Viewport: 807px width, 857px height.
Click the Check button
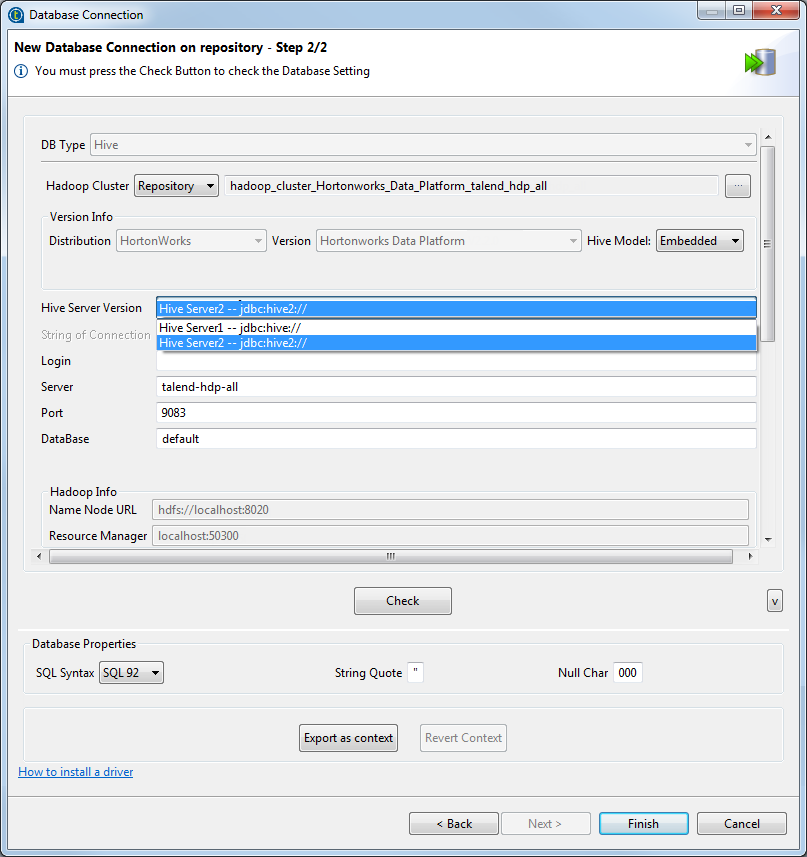click(x=403, y=601)
